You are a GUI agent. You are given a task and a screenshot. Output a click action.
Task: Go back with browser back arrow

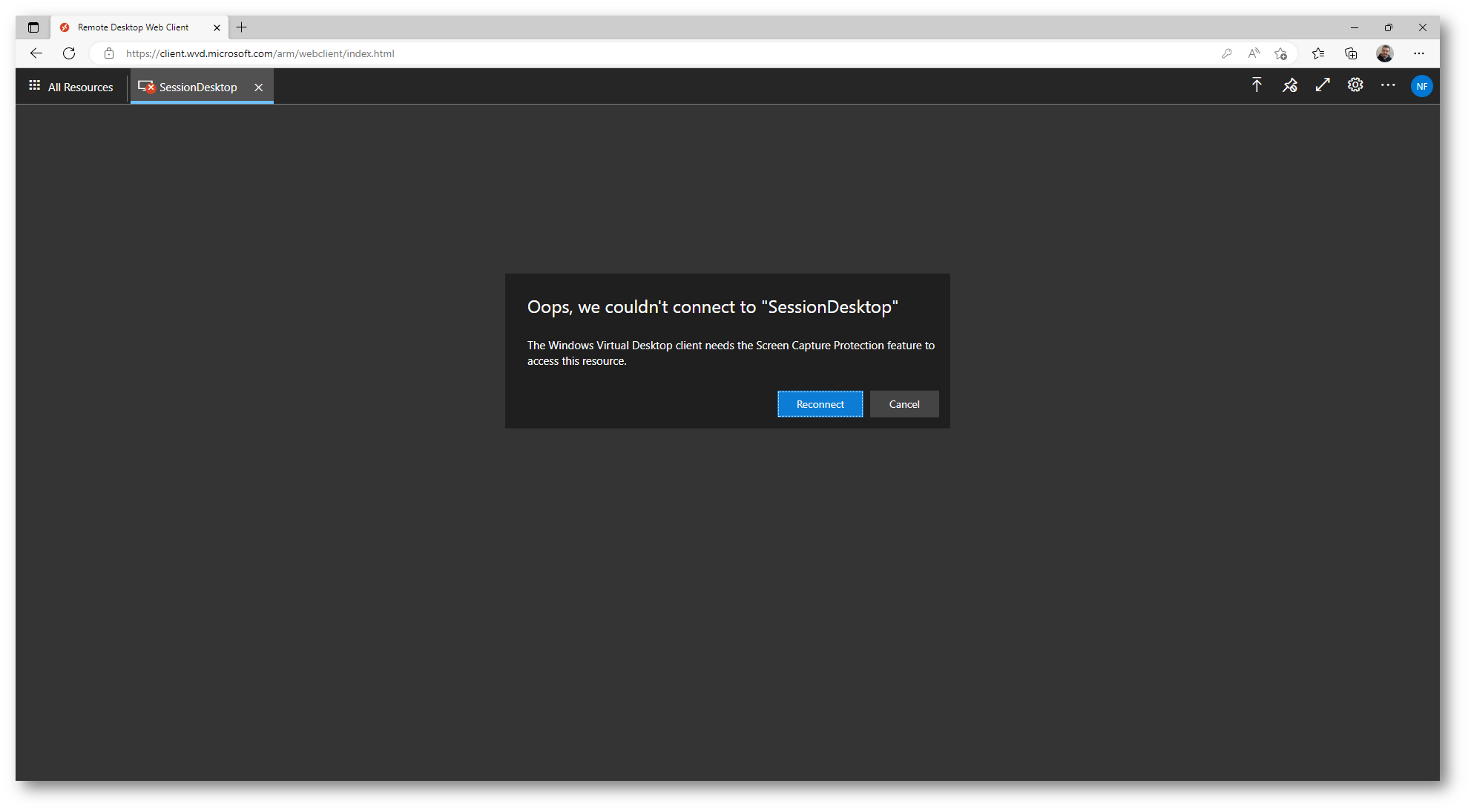36,53
